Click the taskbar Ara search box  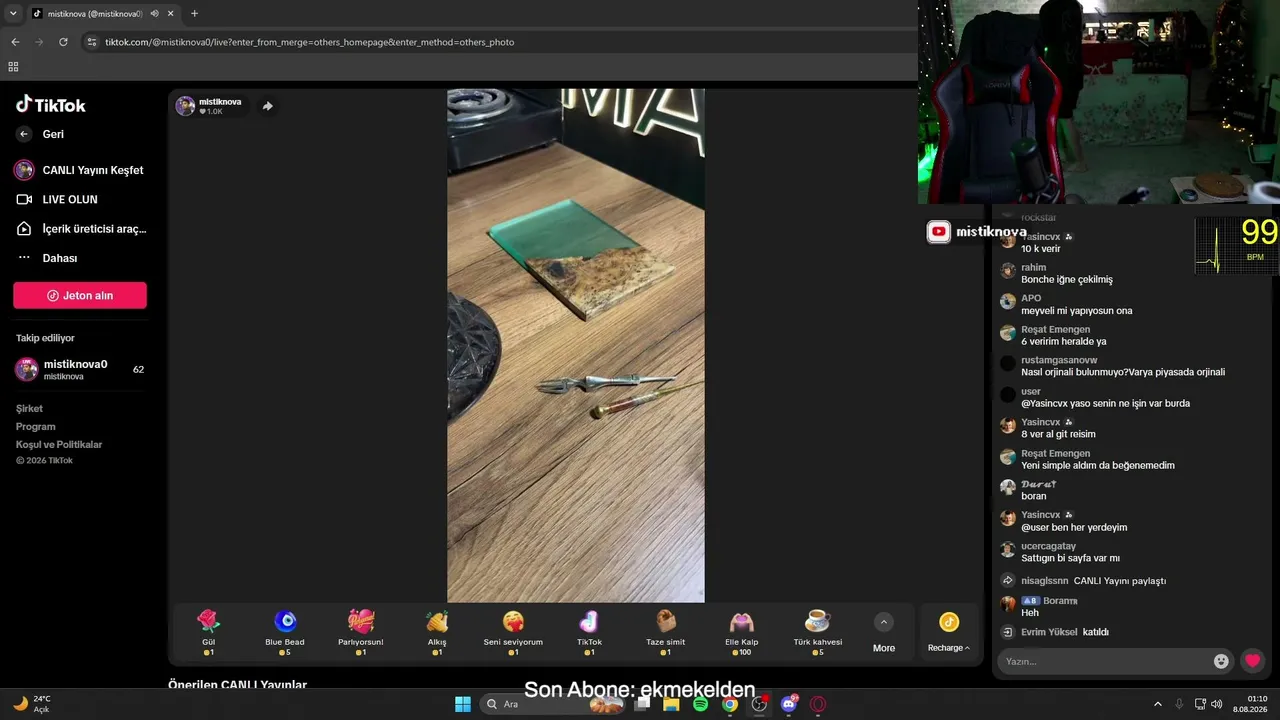click(x=552, y=704)
